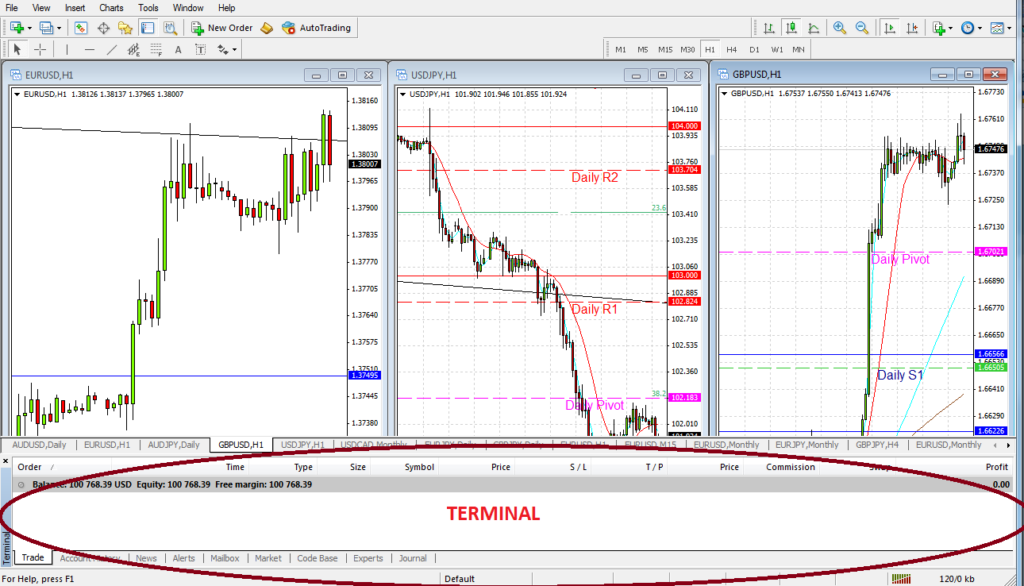Switch to the AUDUSD,Daily chart tab
Screen dimensions: 1024x586
click(39, 445)
